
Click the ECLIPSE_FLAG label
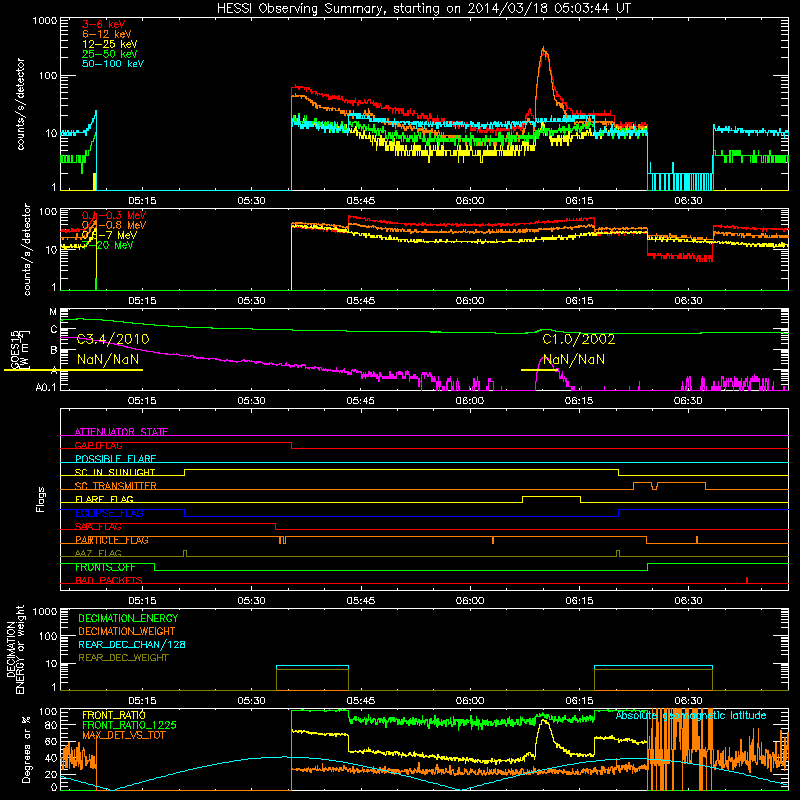coord(109,513)
